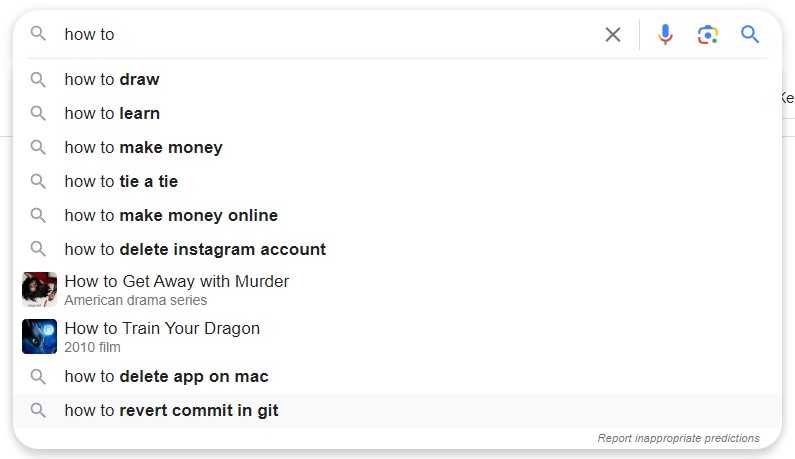This screenshot has width=795, height=459.
Task: Click the blue search magnifier button
Action: click(750, 34)
